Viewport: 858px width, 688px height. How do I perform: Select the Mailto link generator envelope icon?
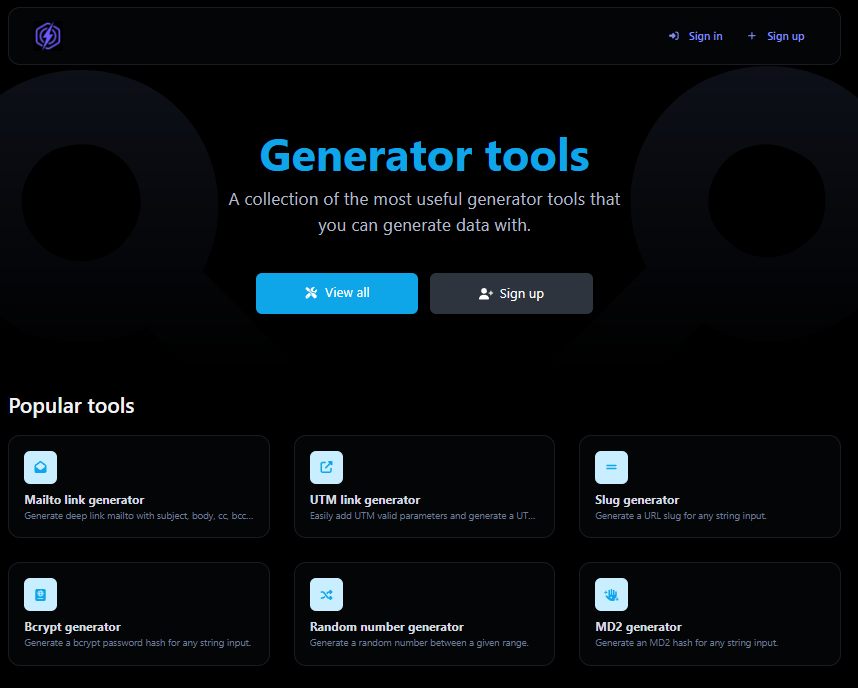tap(40, 467)
